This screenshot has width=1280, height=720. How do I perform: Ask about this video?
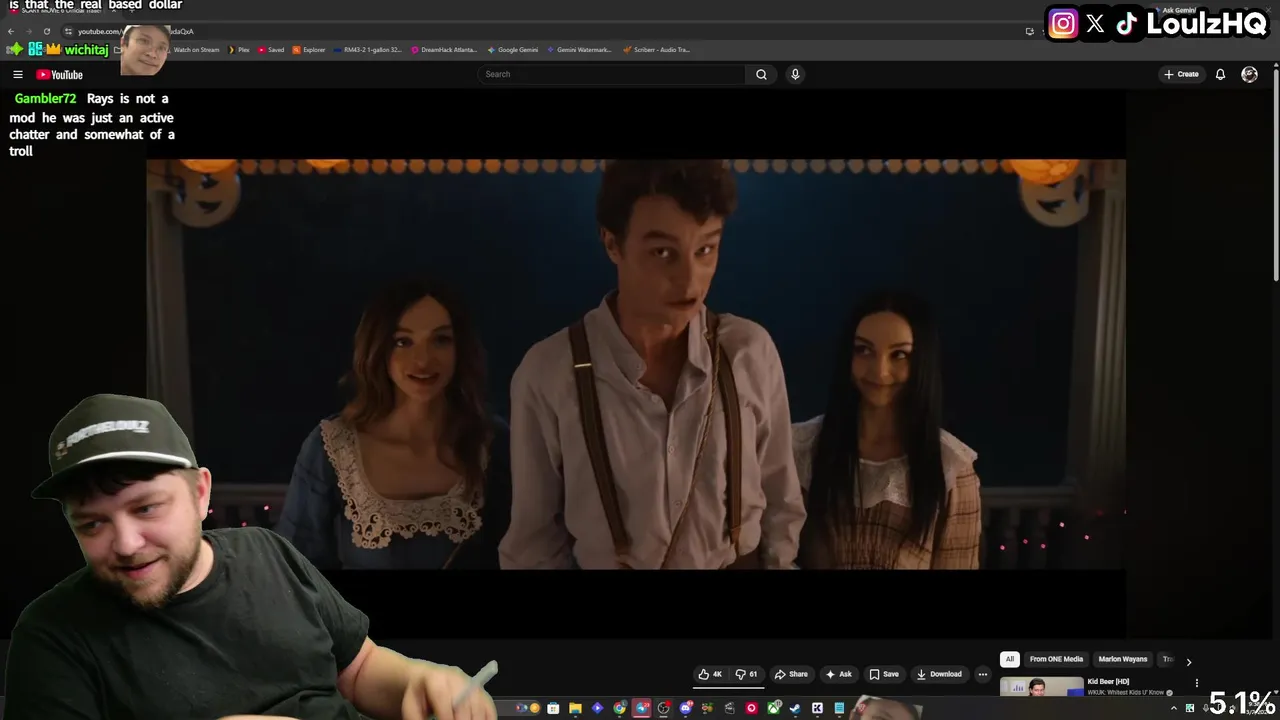[838, 674]
